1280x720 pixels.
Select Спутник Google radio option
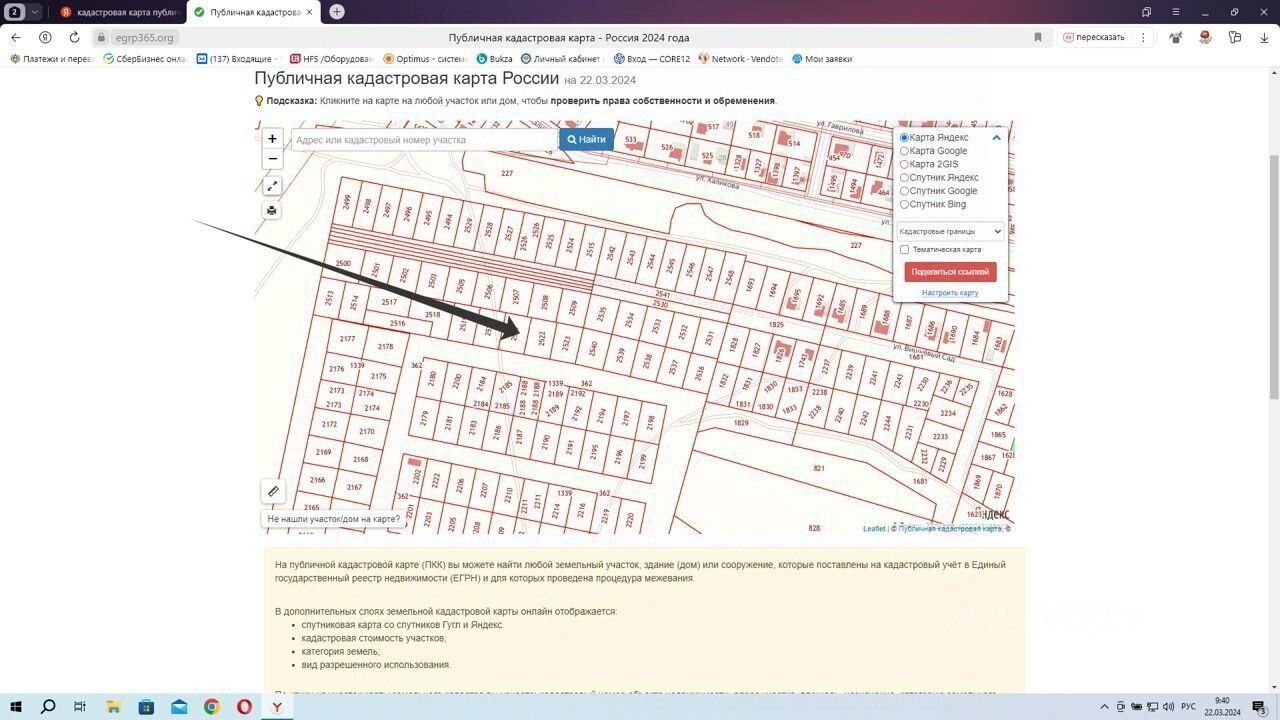904,191
